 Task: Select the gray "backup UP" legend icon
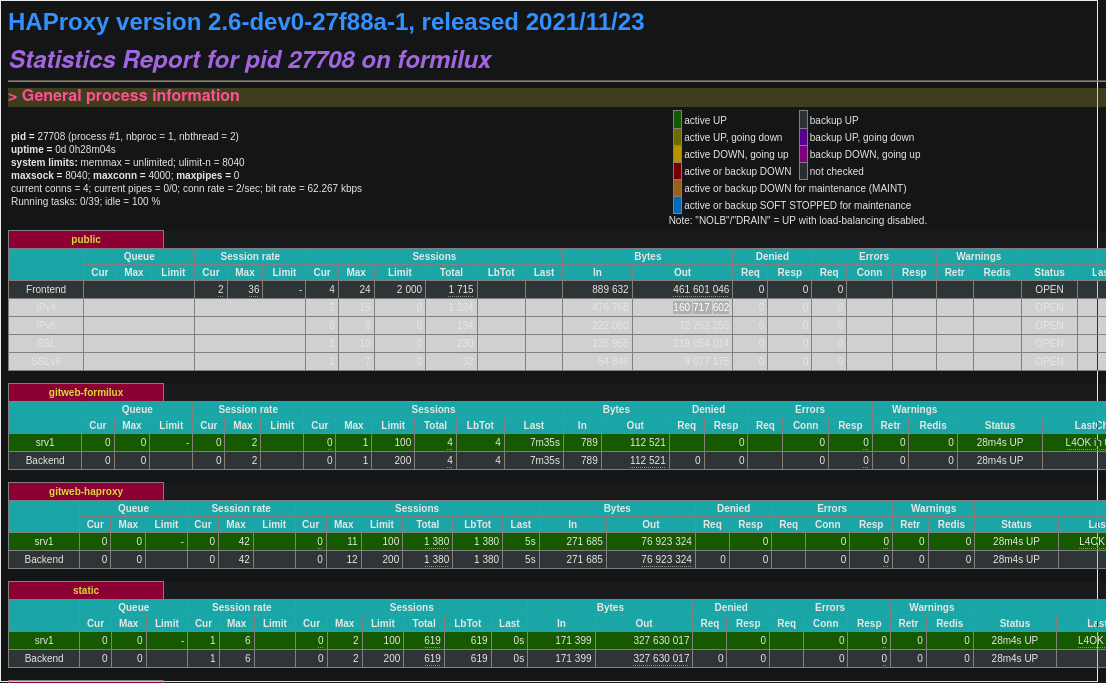tap(804, 120)
